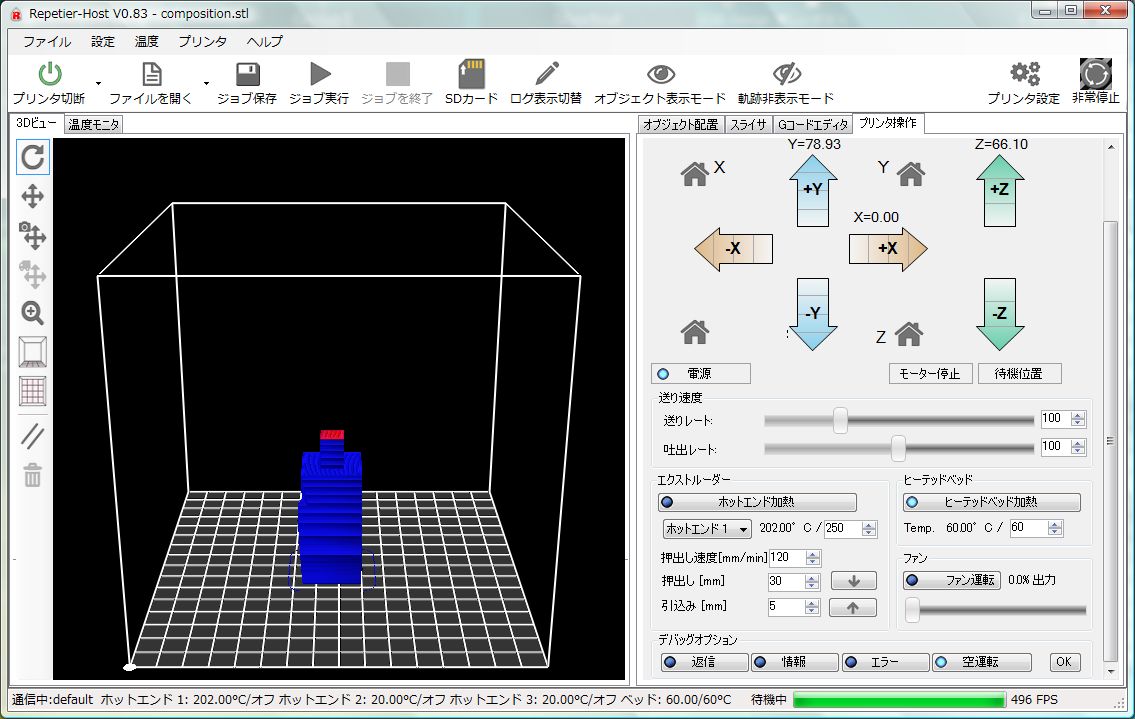Viewport: 1135px width, 719px height.
Task: Open the ファイル menu
Action: (47, 41)
